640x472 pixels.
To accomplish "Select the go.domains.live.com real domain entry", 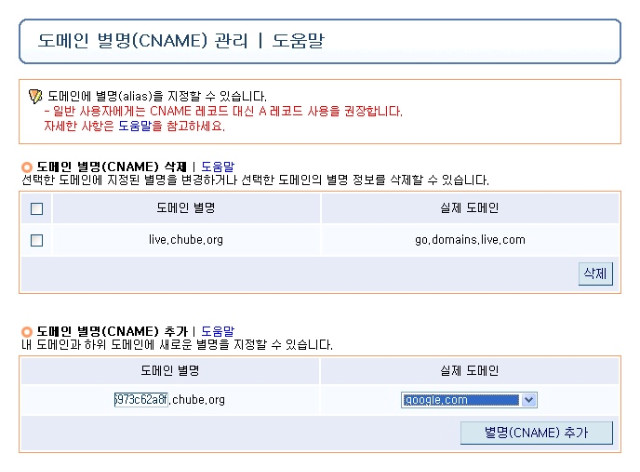I will (470, 240).
